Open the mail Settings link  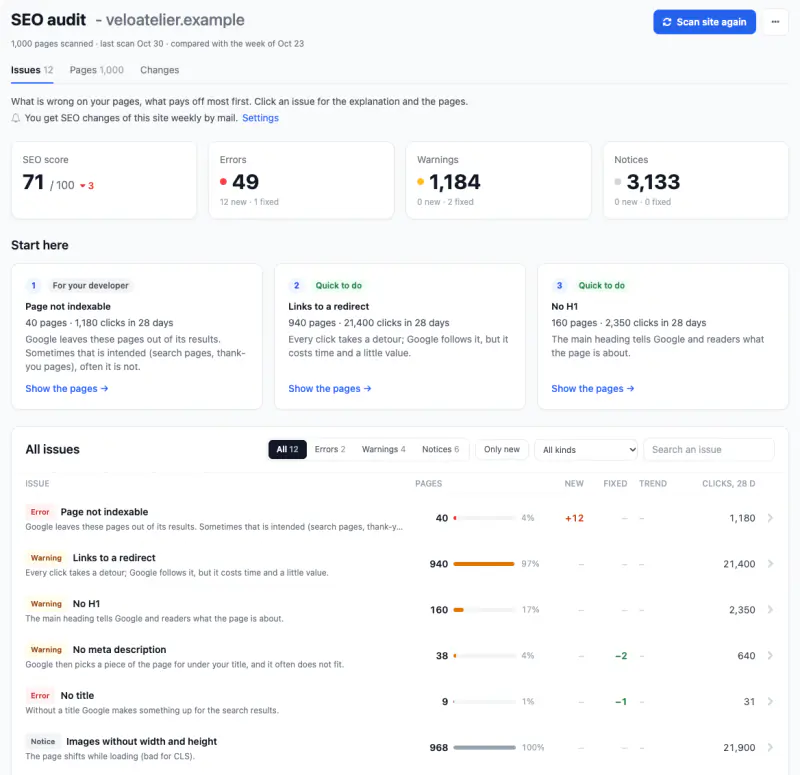260,118
